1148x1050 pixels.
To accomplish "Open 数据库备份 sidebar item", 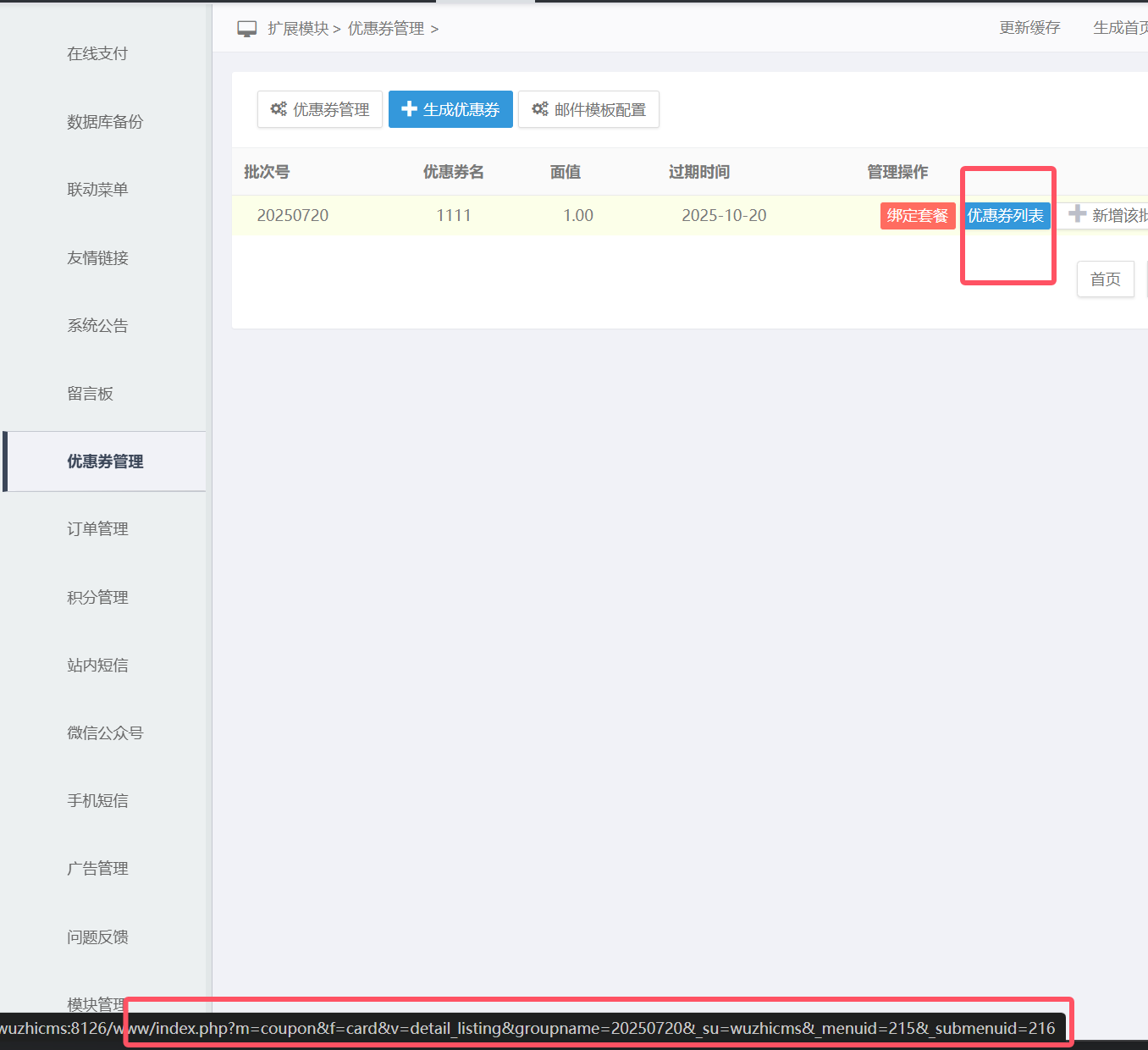I will 105,122.
